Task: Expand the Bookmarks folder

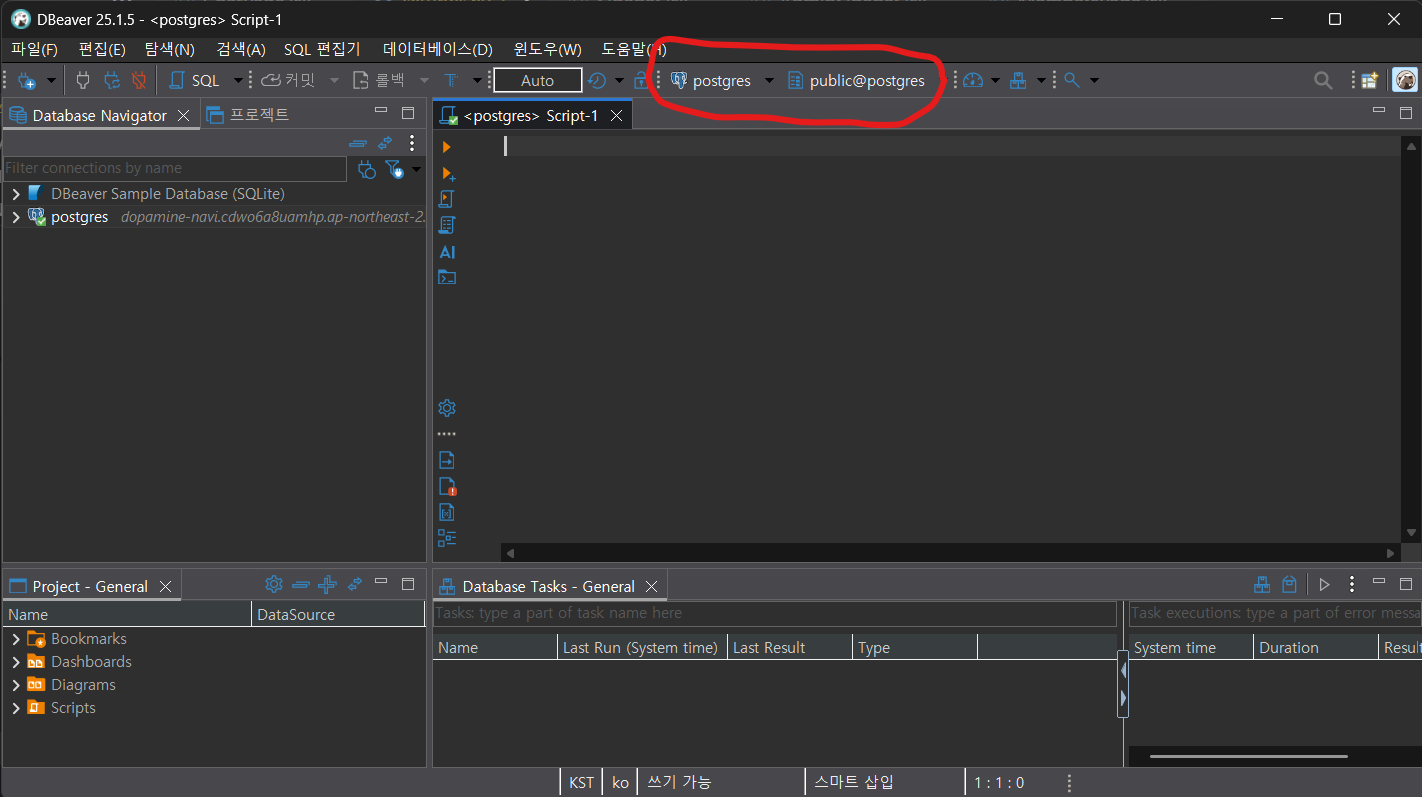Action: click(16, 638)
